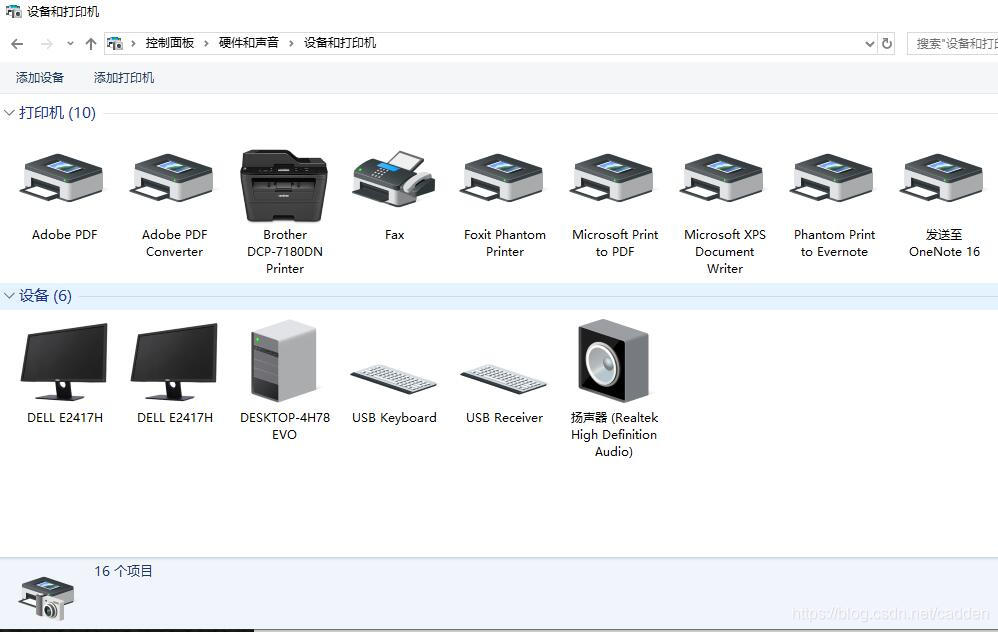Viewport: 998px width, 632px height.
Task: Expand chevron after 控制面板 breadcrumb
Action: pyautogui.click(x=206, y=43)
